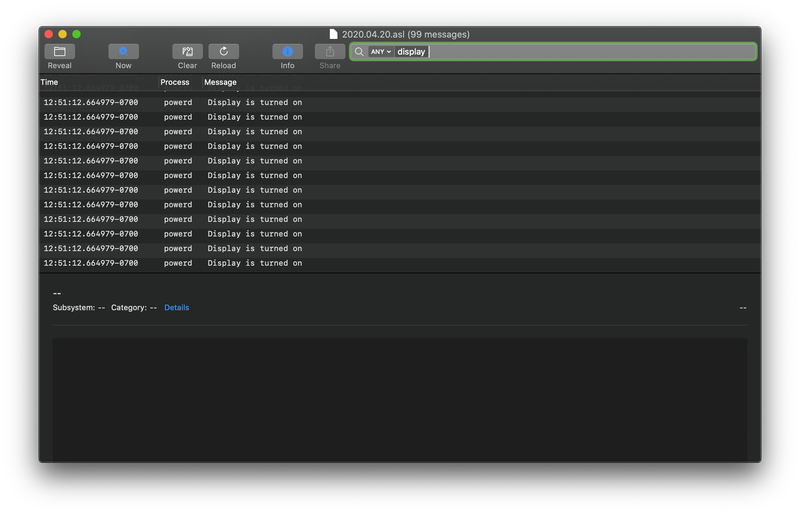The width and height of the screenshot is (800, 514).
Task: Open the Info inspector icon
Action: click(287, 52)
